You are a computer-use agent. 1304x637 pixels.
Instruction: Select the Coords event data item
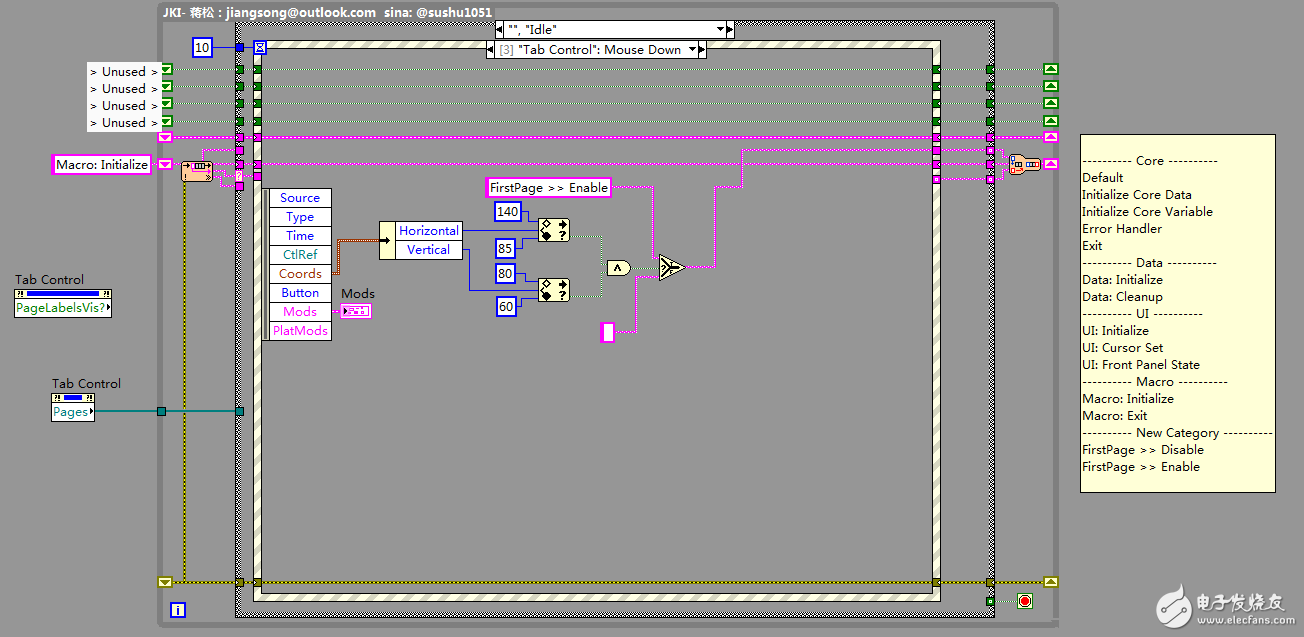(300, 274)
